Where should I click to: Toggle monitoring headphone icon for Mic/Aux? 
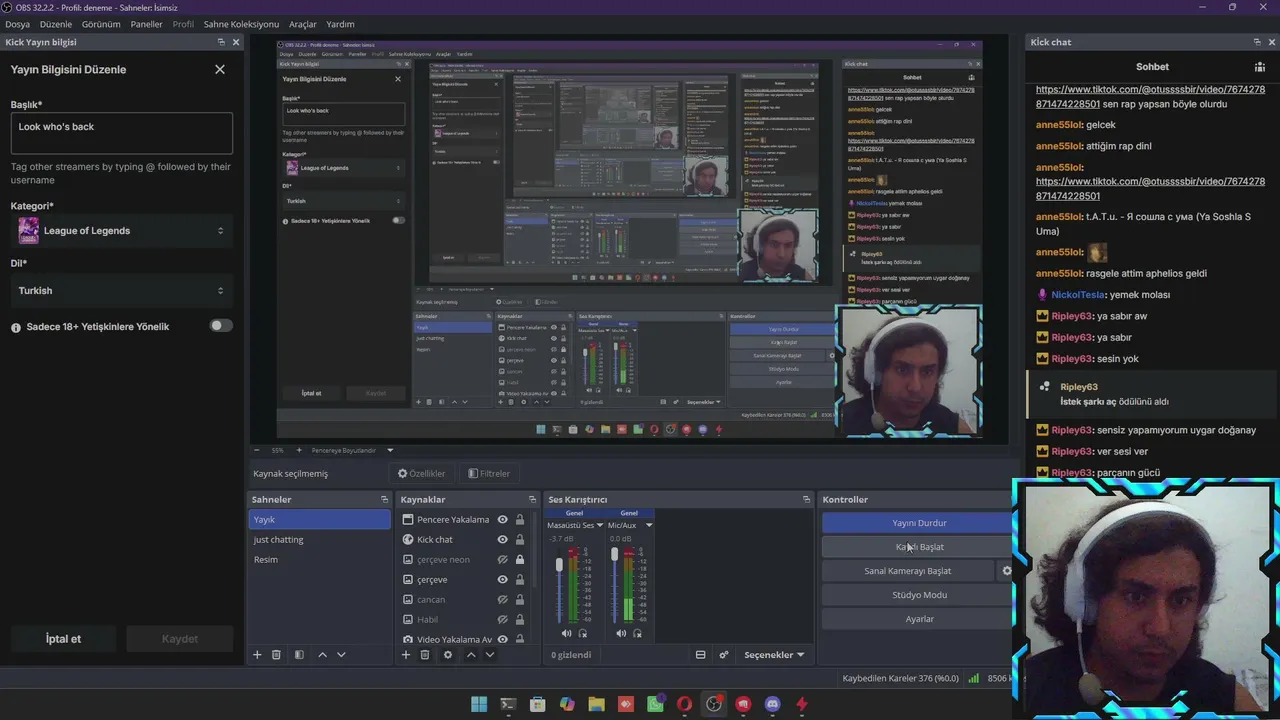point(637,633)
